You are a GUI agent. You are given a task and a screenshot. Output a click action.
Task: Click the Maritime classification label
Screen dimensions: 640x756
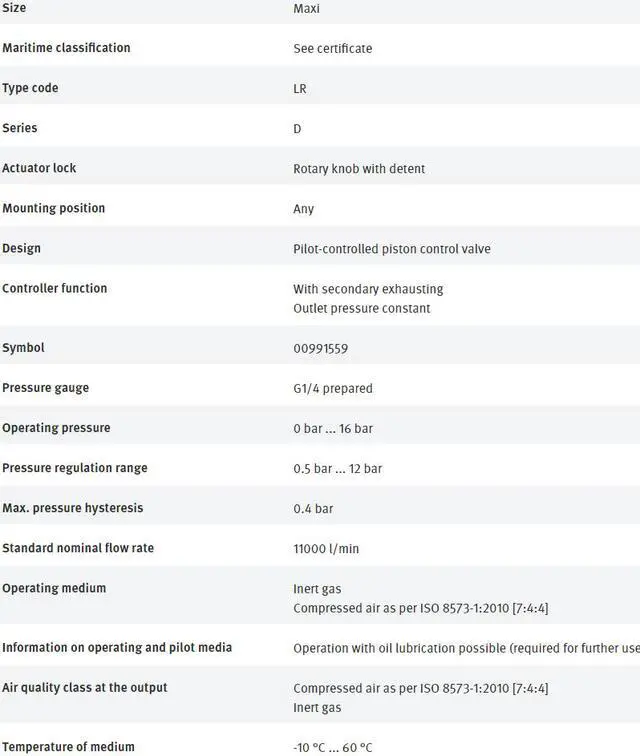(x=67, y=48)
